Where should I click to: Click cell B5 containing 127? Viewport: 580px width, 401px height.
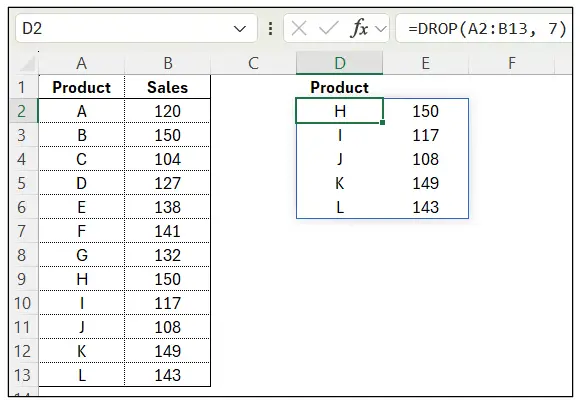[168, 183]
